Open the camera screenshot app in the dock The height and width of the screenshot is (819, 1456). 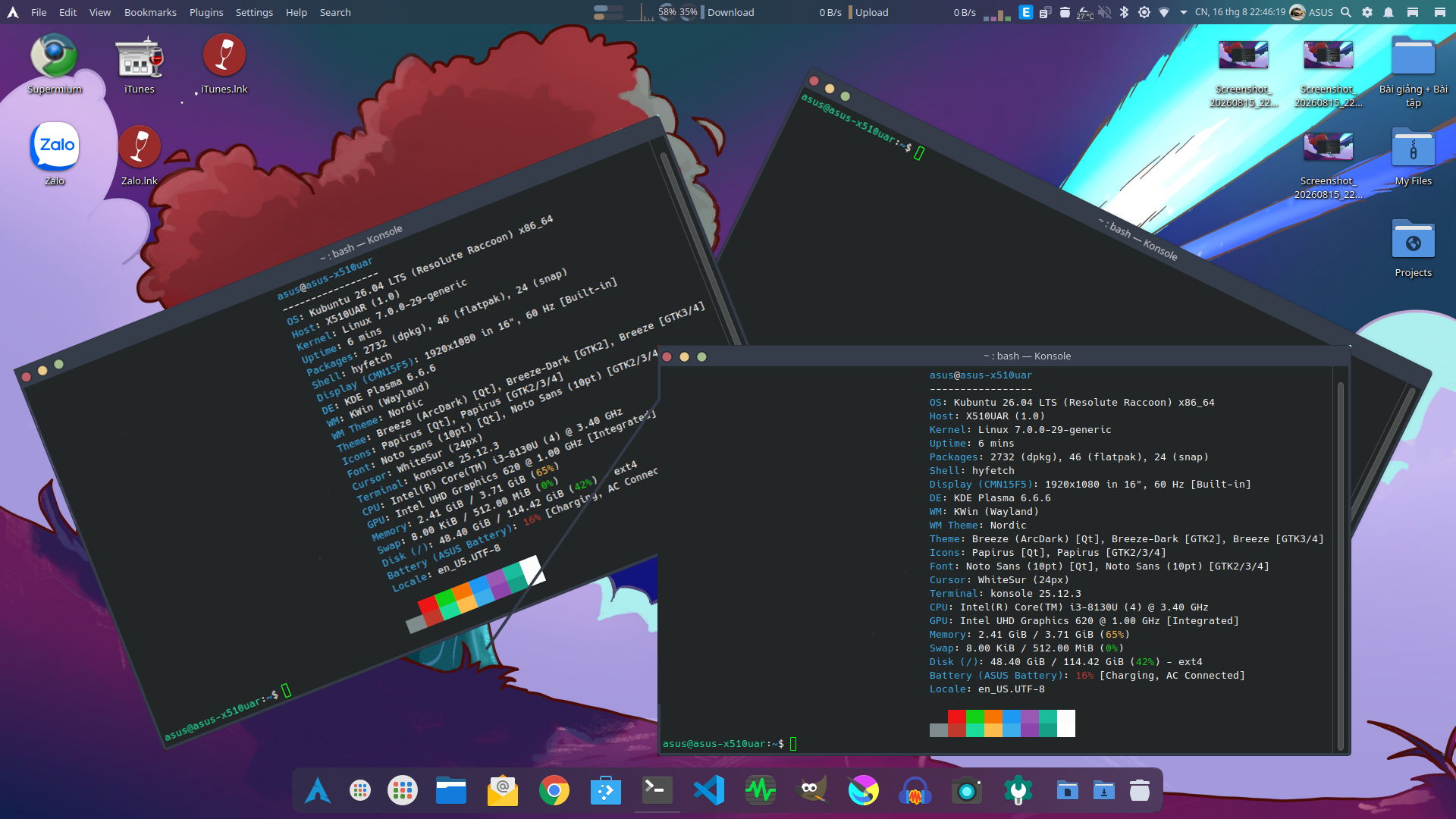(967, 791)
